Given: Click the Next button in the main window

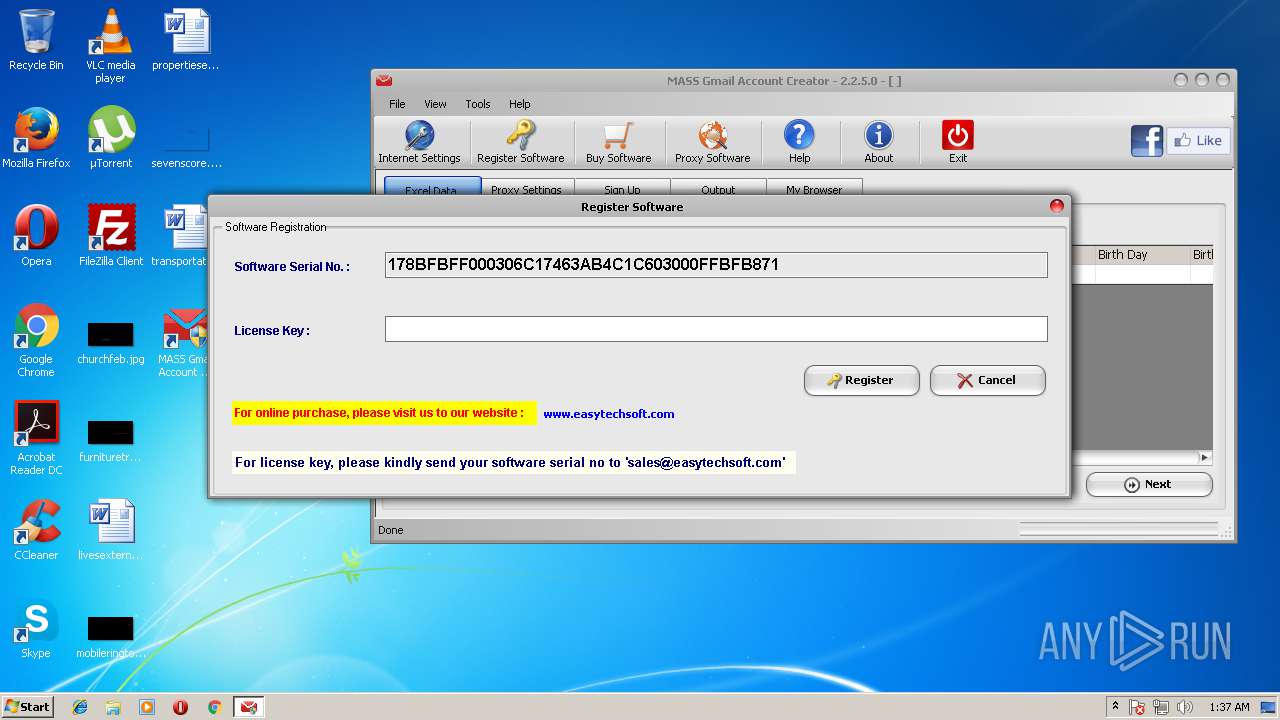Looking at the screenshot, I should (x=1149, y=484).
